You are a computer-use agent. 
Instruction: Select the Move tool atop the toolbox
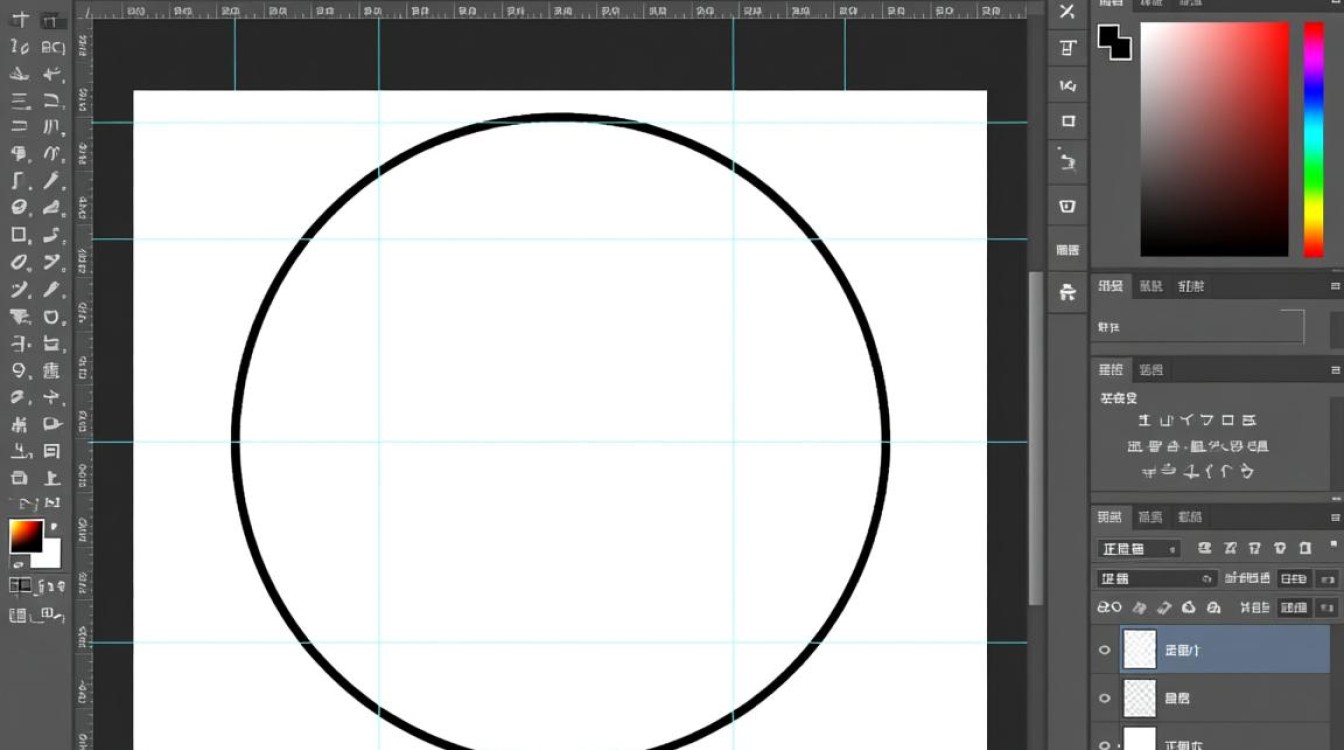coord(20,20)
